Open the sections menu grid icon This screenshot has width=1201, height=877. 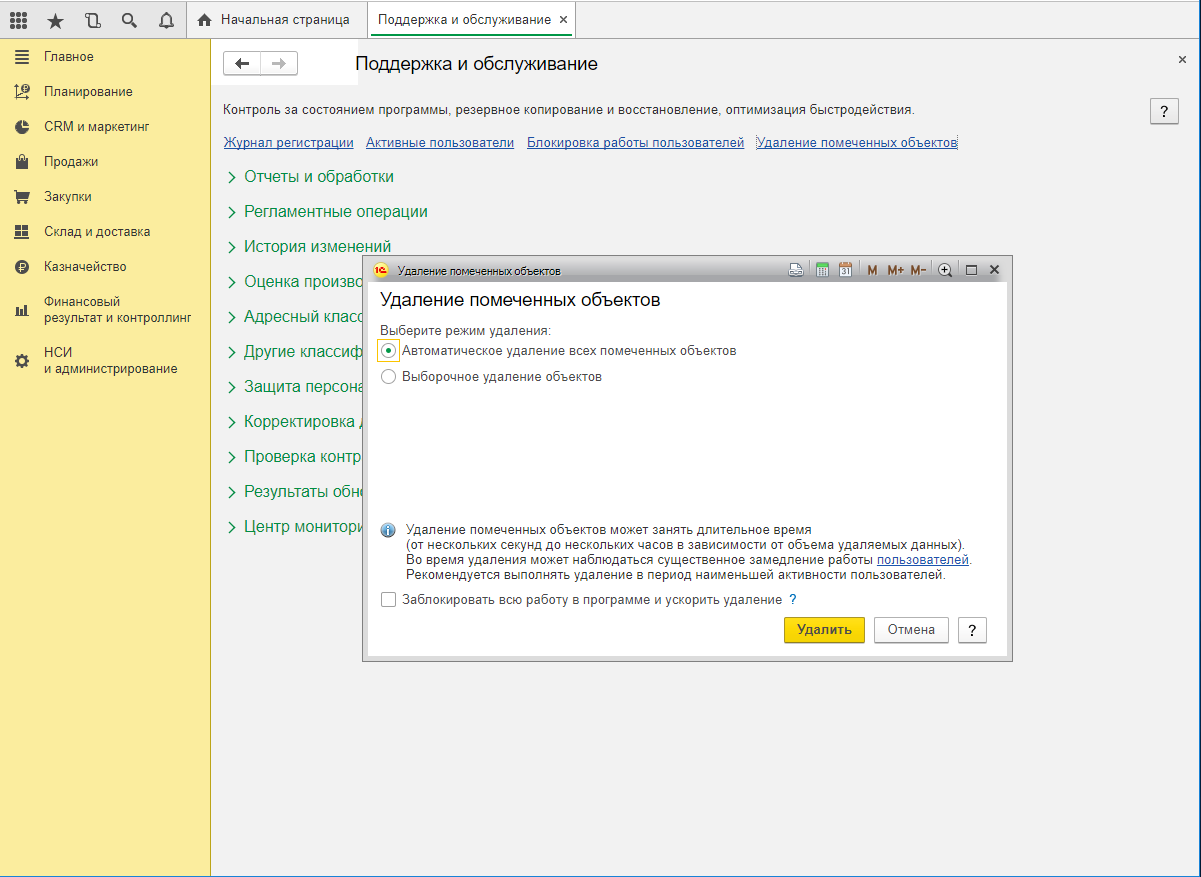[18, 19]
